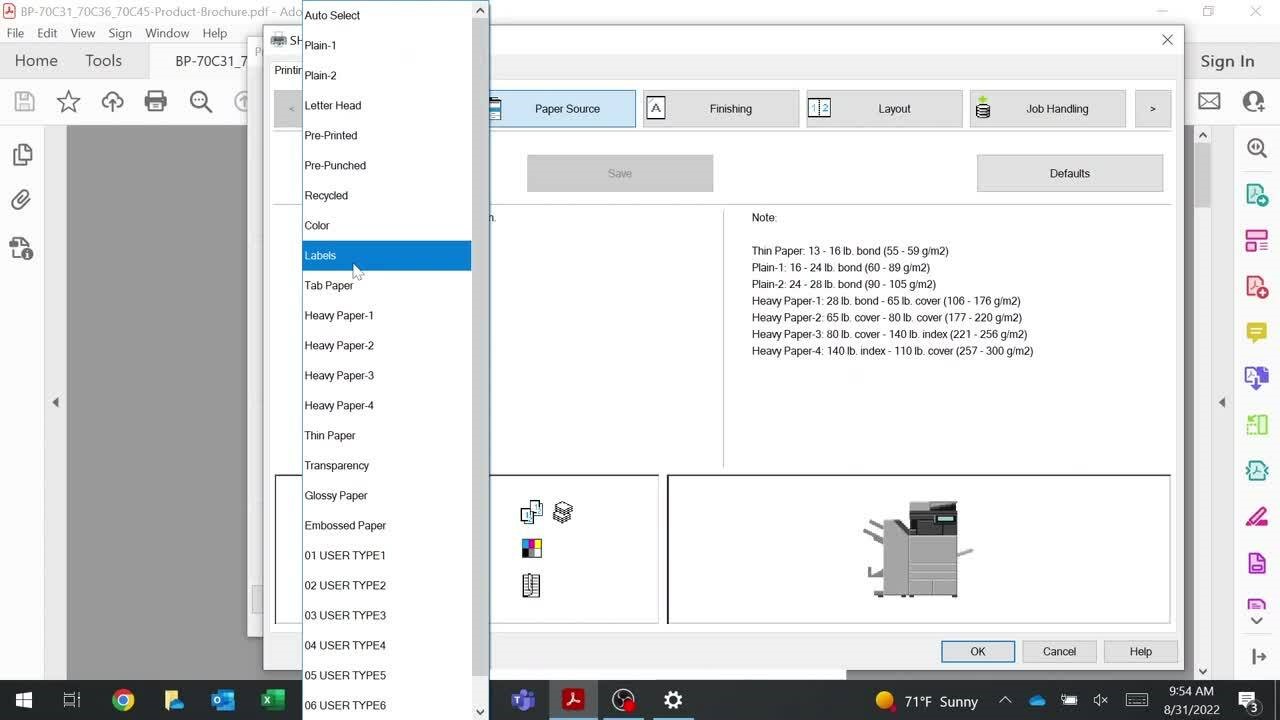The width and height of the screenshot is (1280, 720).
Task: Open the Layout tab
Action: pos(884,109)
